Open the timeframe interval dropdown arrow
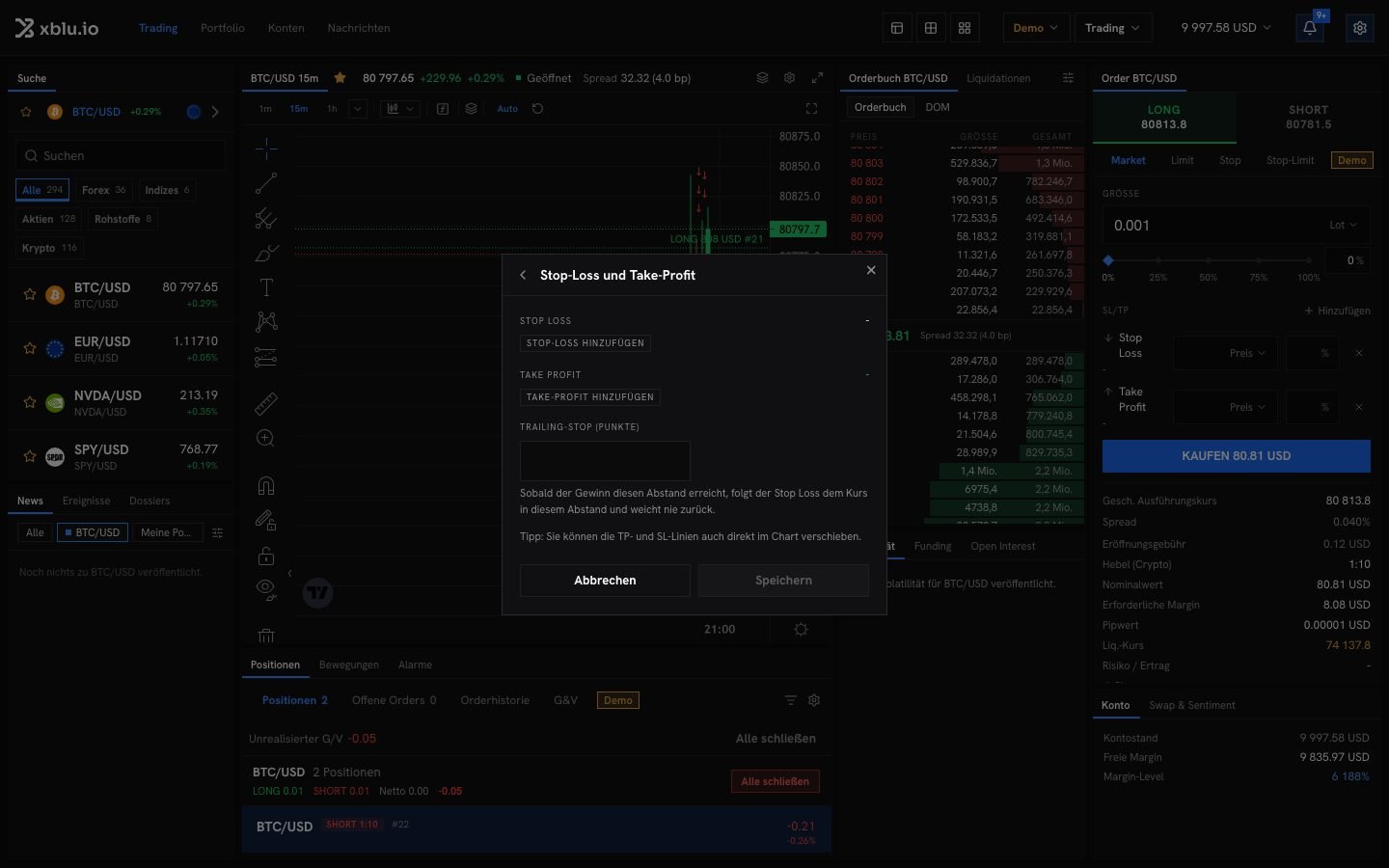The image size is (1389, 868). pos(358,109)
